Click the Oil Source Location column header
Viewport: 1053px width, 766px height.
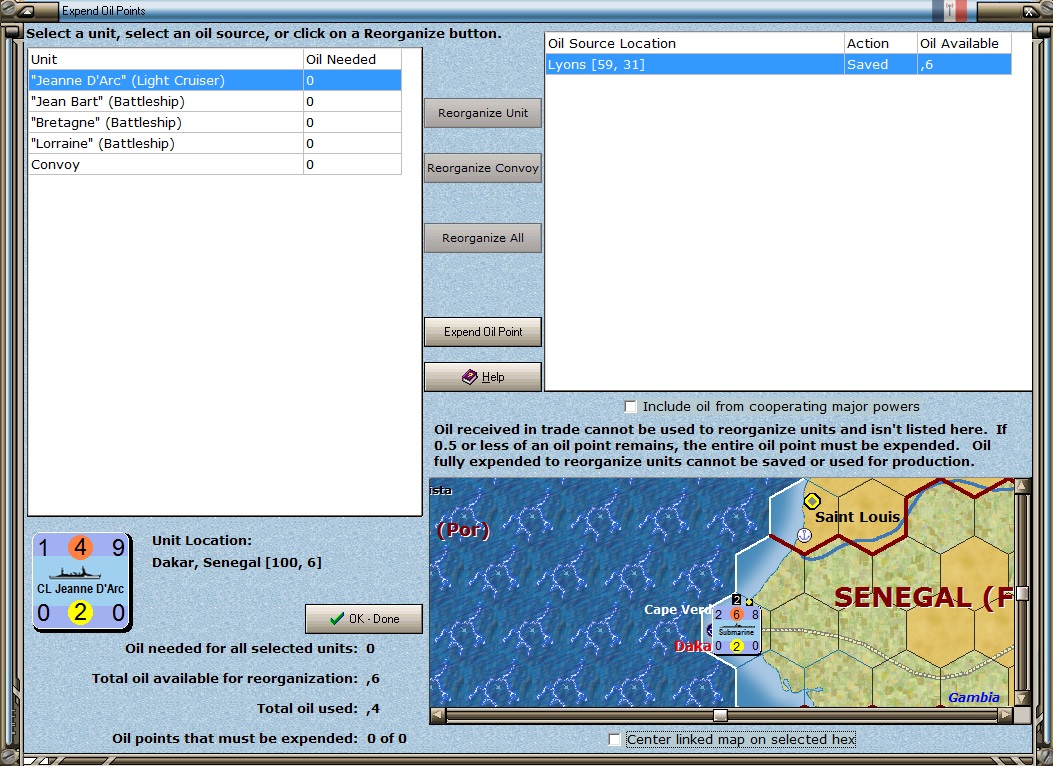coord(694,44)
